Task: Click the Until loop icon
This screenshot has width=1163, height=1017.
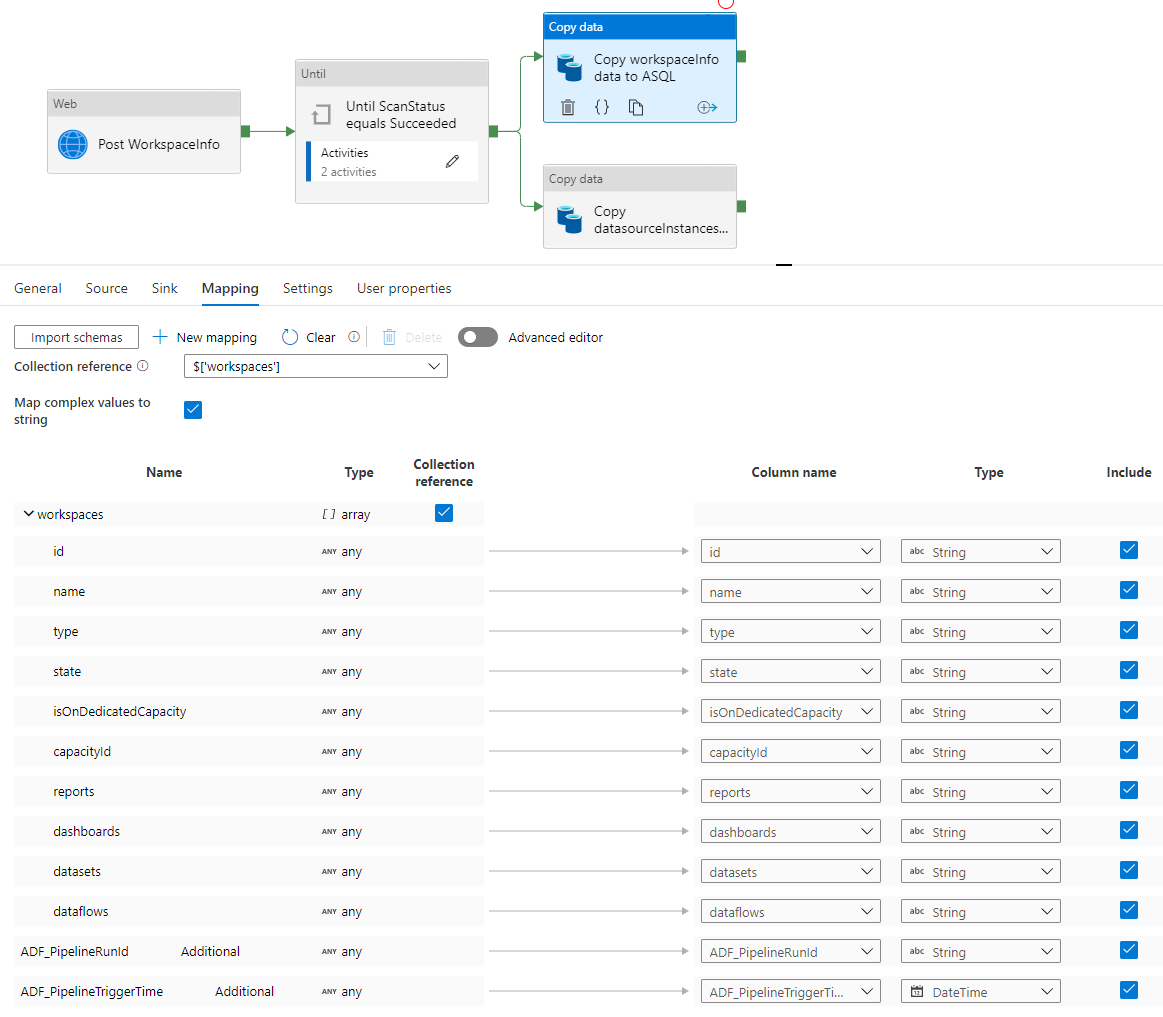Action: 320,115
